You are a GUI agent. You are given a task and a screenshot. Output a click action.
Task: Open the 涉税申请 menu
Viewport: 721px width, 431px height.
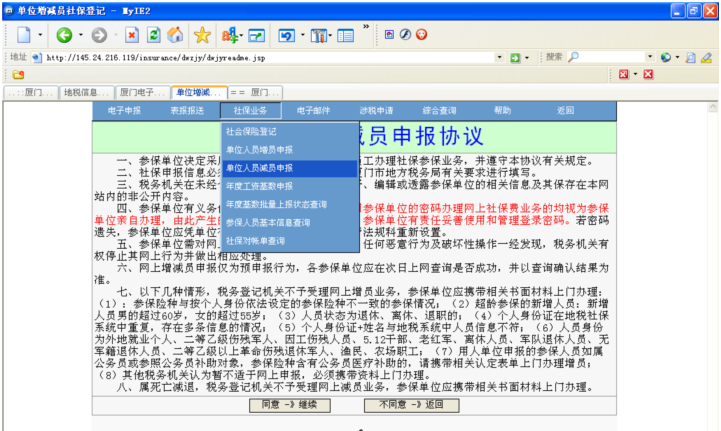376,111
